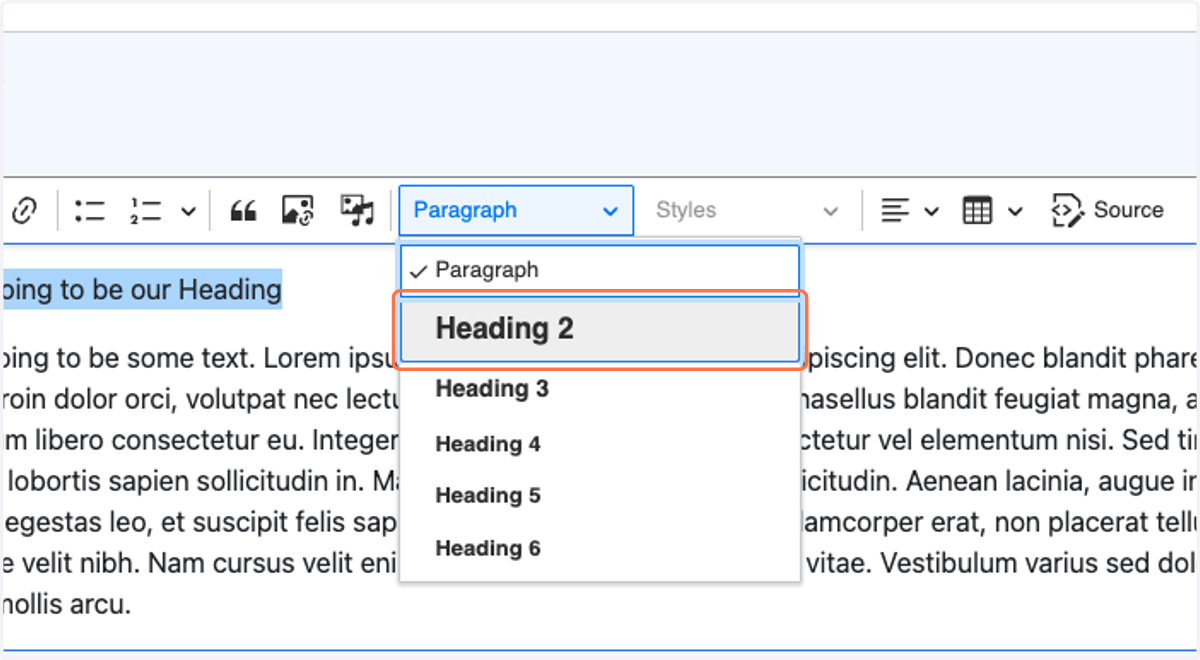Choose Heading 3 from format list

tap(600, 389)
